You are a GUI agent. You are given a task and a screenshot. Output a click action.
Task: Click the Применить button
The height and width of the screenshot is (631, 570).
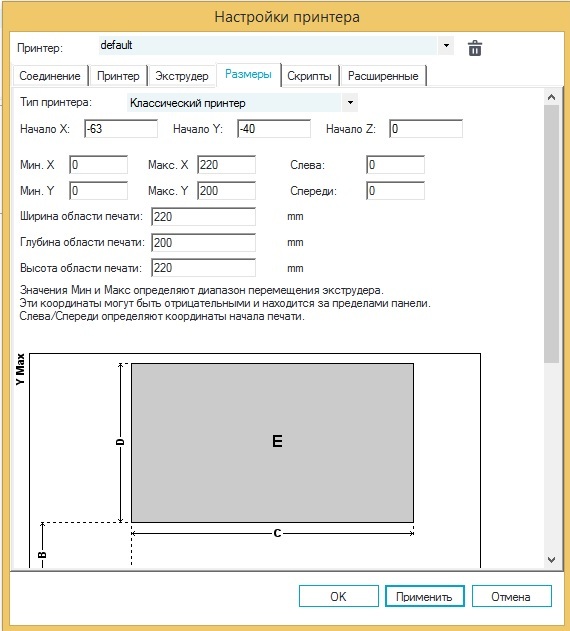(424, 596)
